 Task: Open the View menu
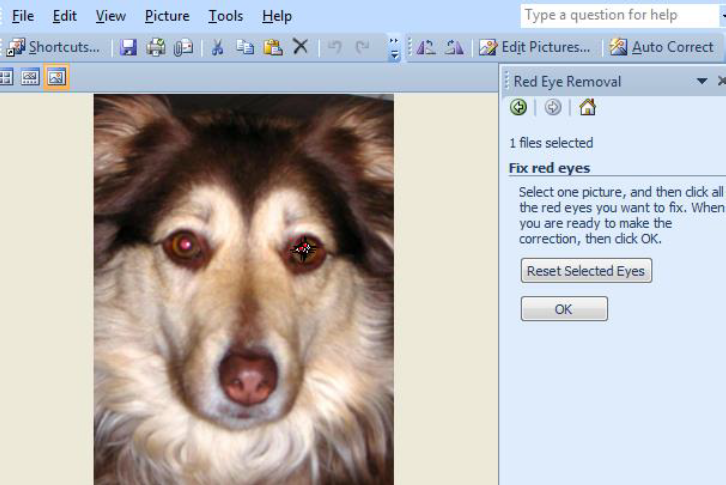pyautogui.click(x=111, y=16)
